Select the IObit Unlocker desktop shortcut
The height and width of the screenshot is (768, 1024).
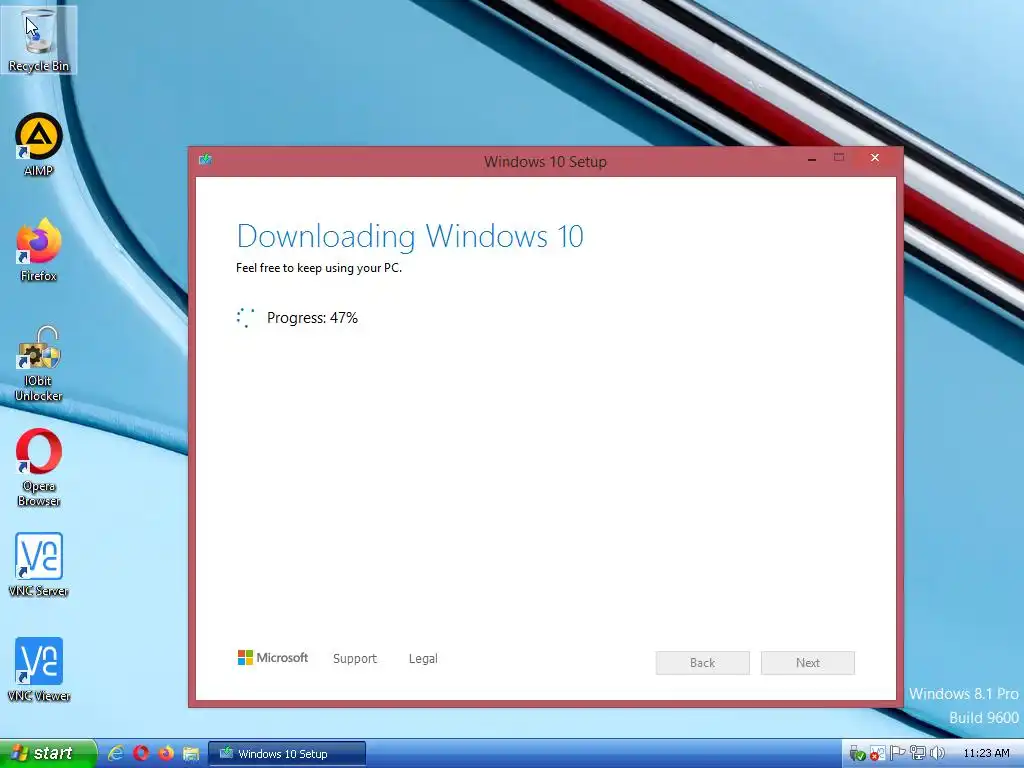click(x=39, y=363)
